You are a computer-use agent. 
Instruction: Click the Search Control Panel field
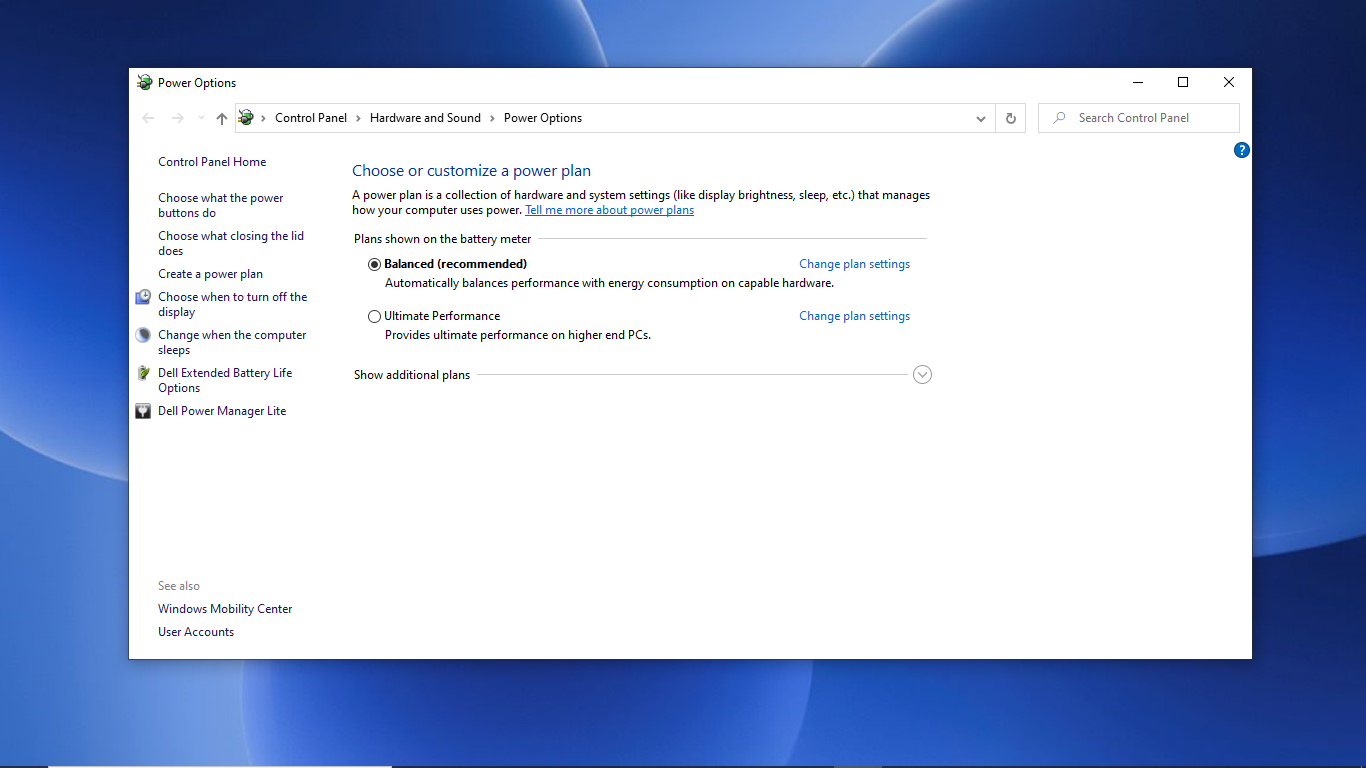(1139, 118)
